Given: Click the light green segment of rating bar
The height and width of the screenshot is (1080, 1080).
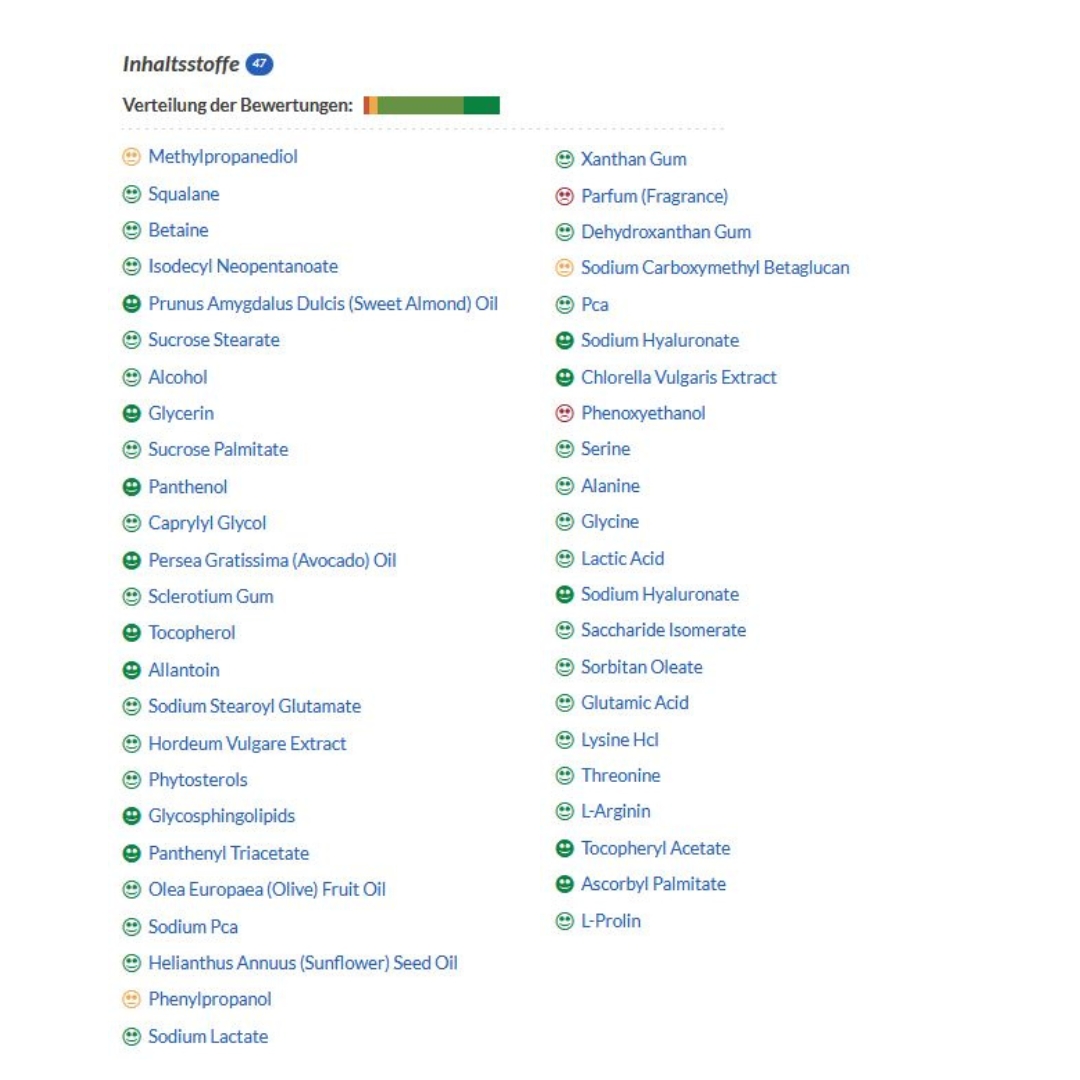Looking at the screenshot, I should pos(420,106).
